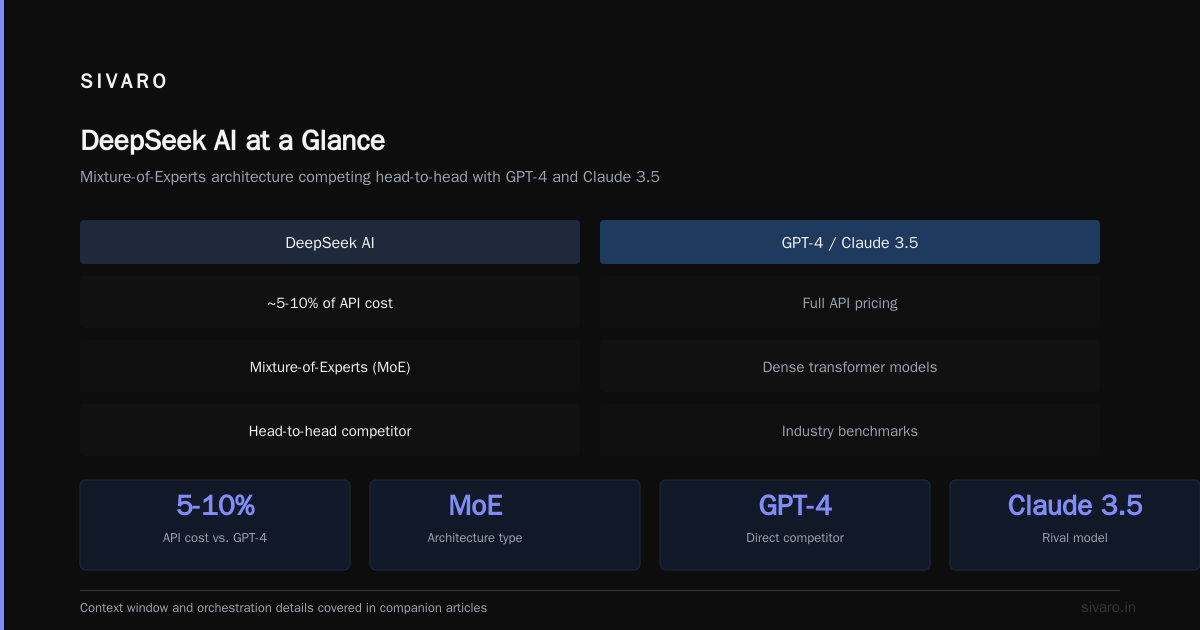This screenshot has height=630, width=1200.
Task: Click the large GPT-4 stat value
Action: point(795,505)
